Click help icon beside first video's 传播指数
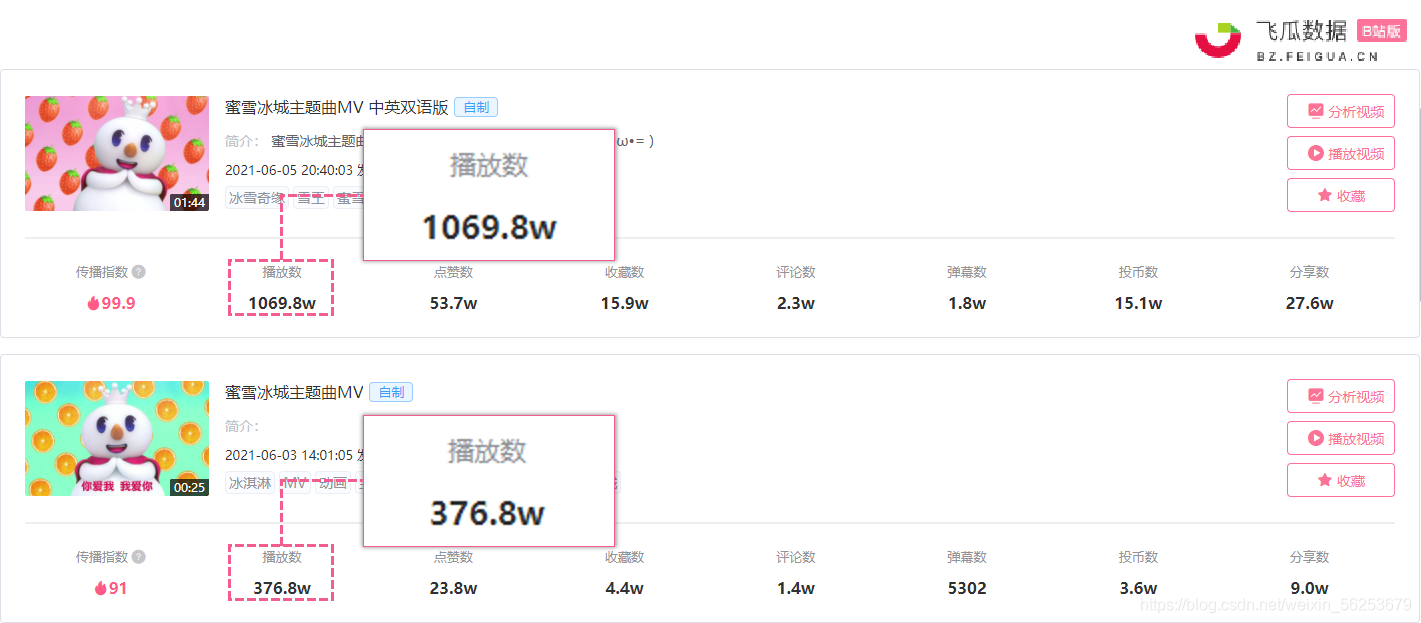Viewport: 1421px width, 623px height. tap(139, 272)
